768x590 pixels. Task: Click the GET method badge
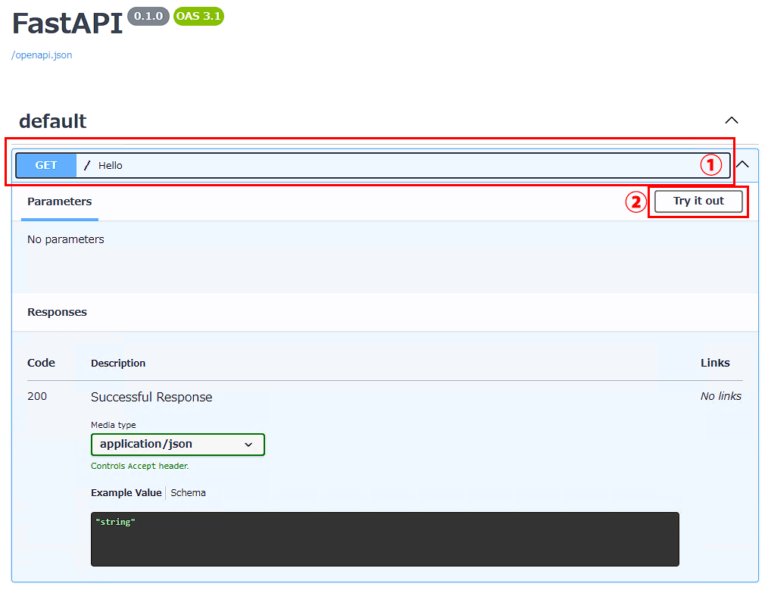pyautogui.click(x=46, y=165)
